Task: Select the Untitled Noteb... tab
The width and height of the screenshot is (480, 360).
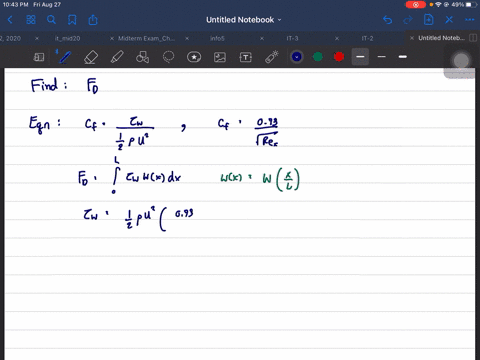Action: coord(441,38)
